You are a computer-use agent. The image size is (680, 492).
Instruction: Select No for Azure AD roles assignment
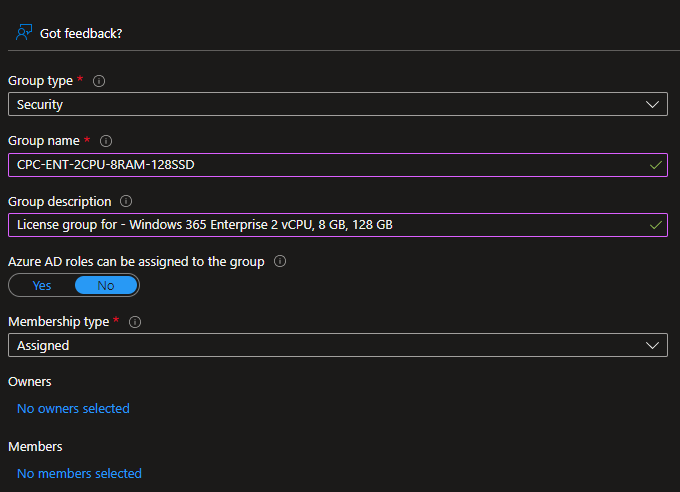106,285
